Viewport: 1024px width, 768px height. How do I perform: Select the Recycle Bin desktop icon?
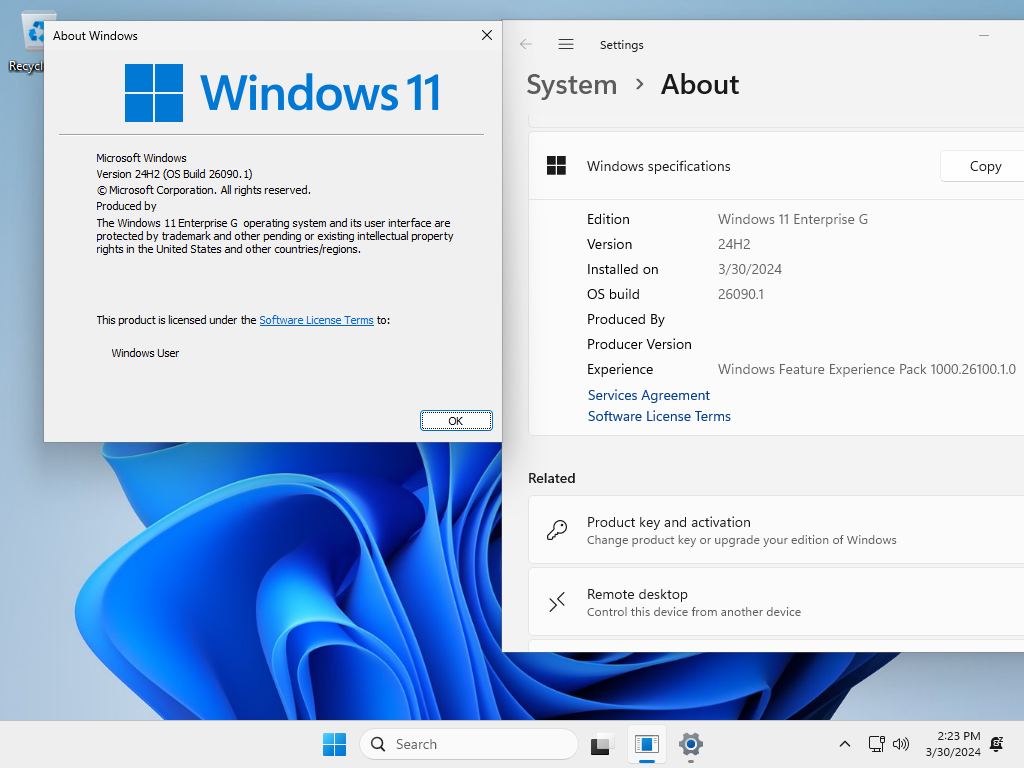click(25, 42)
